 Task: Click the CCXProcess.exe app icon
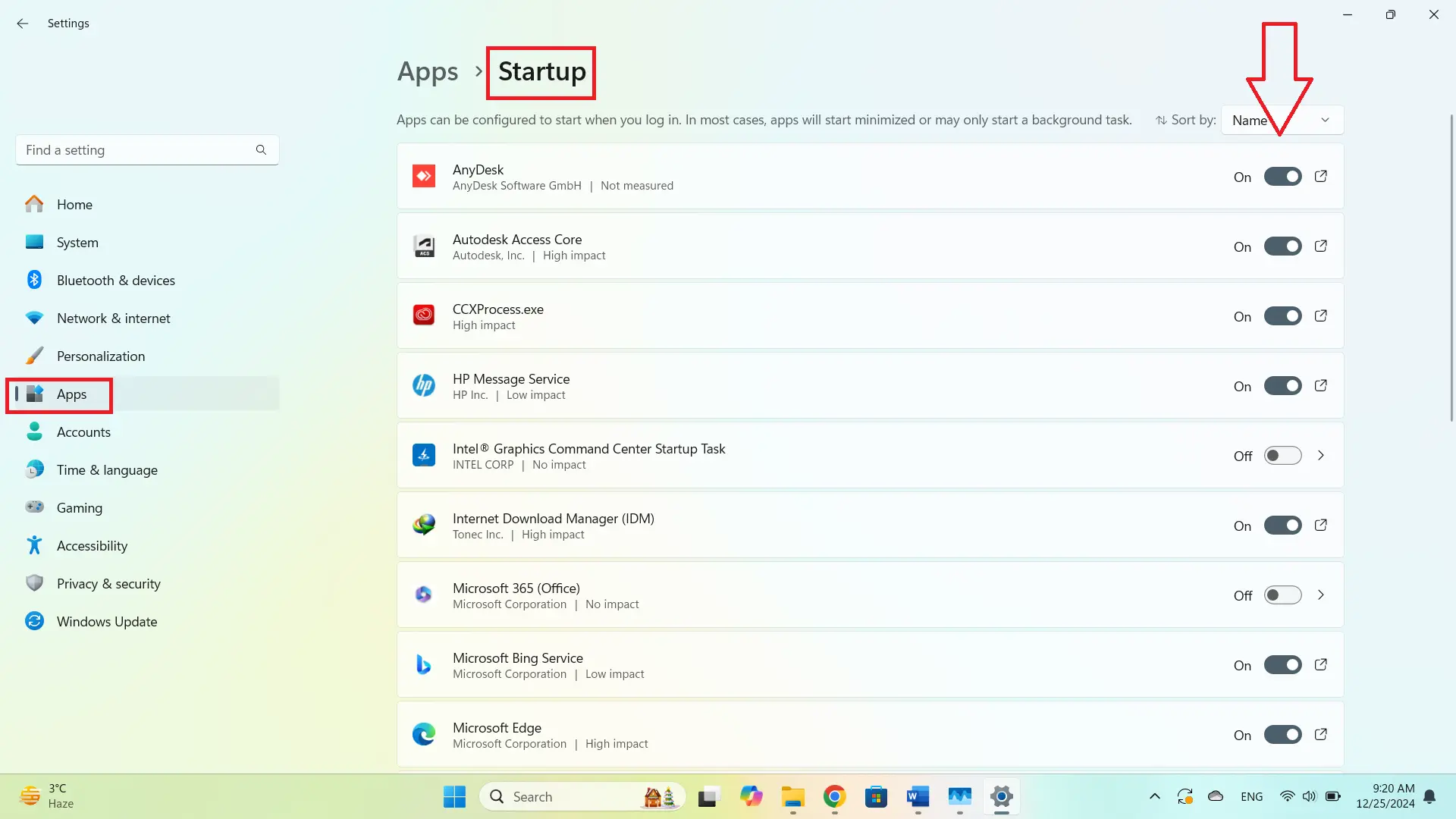point(424,315)
